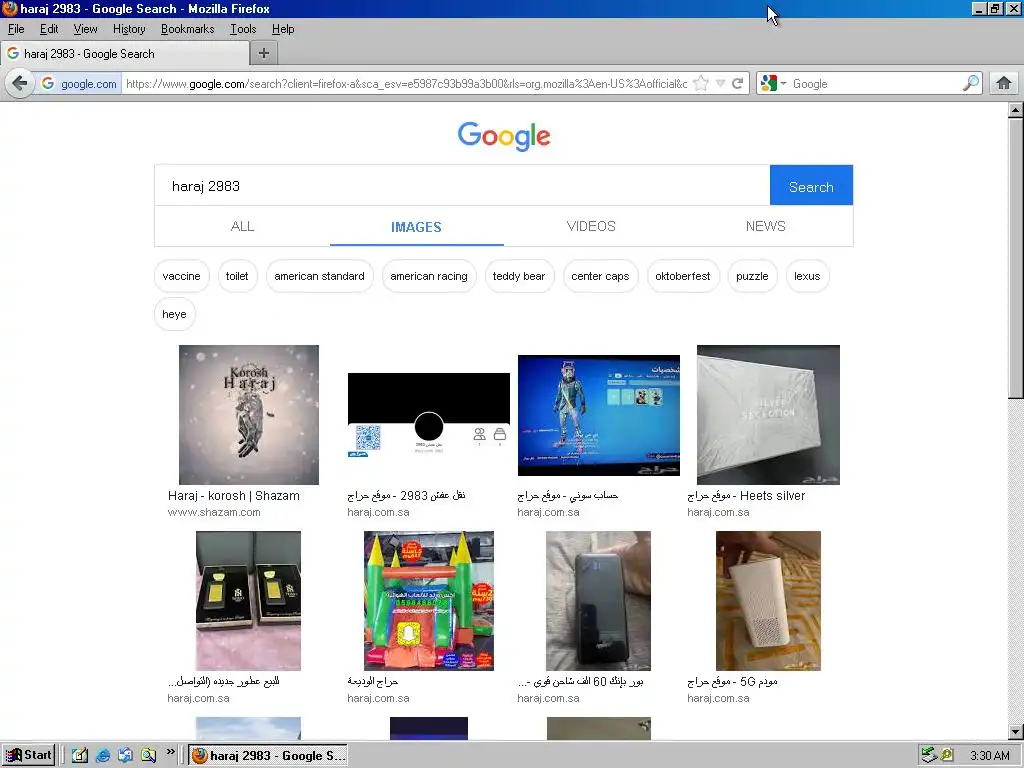Open the white 5G modem image
1024x768 pixels.
(x=768, y=601)
